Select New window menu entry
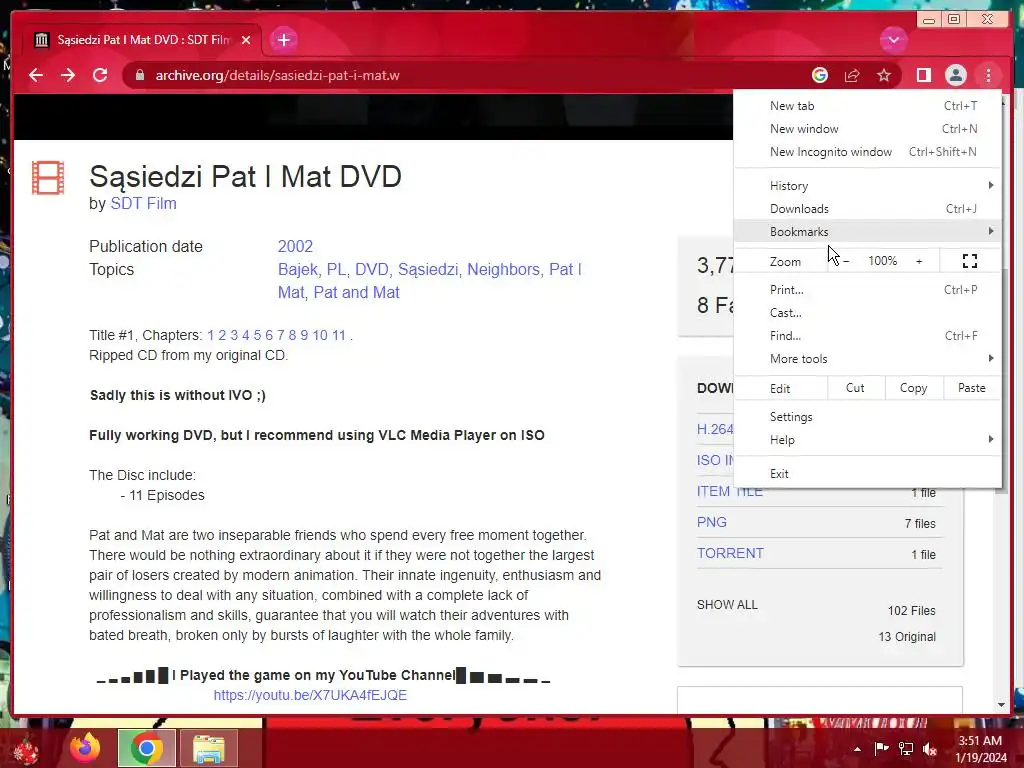This screenshot has height=768, width=1024. coord(867,129)
